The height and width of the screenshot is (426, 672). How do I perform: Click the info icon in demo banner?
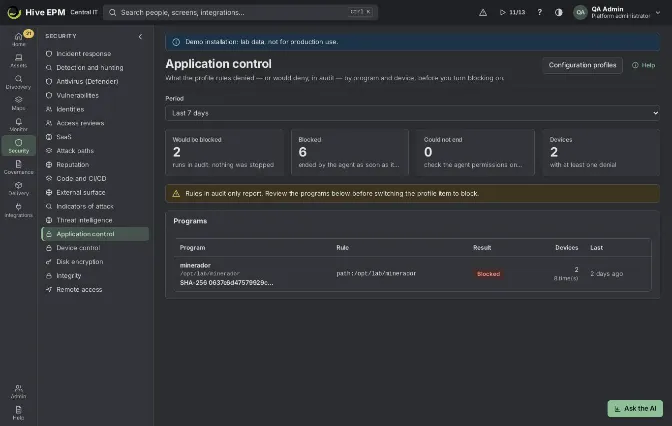click(176, 42)
